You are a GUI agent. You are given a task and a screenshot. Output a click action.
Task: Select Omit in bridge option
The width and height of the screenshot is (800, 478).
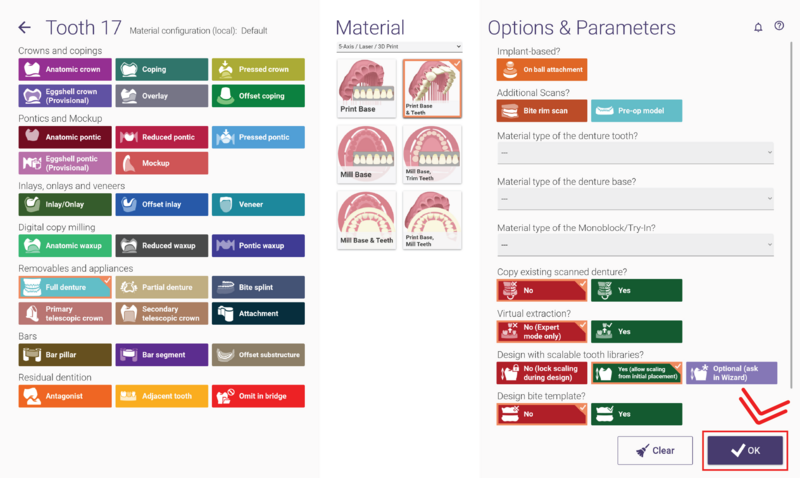click(258, 396)
